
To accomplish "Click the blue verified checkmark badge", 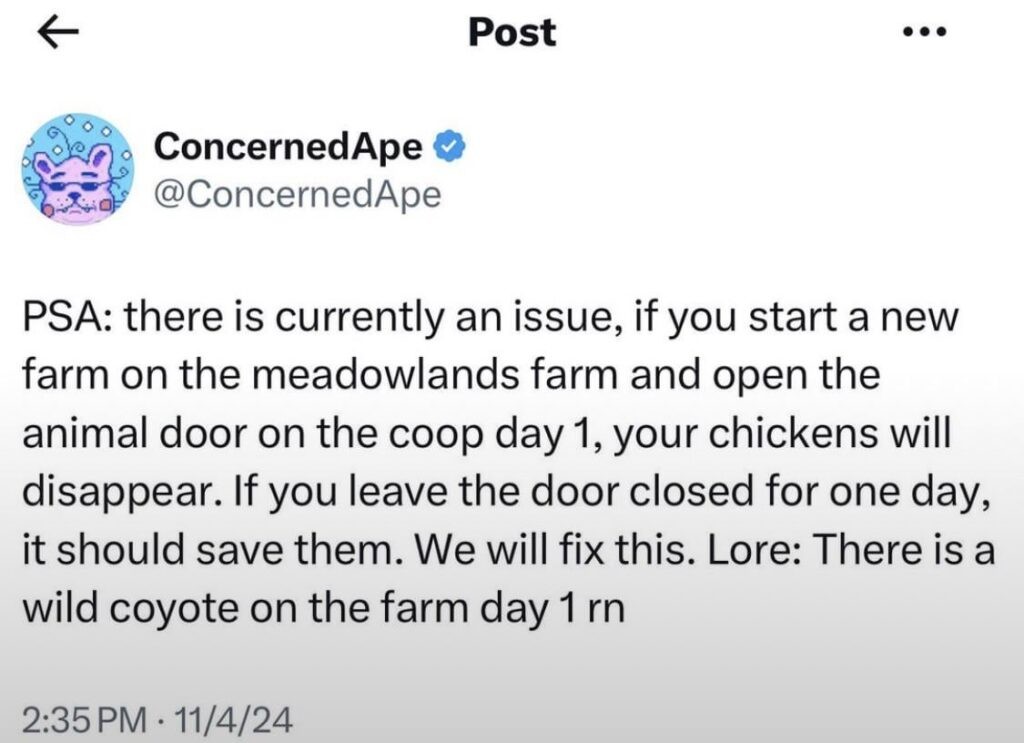I will tap(449, 147).
